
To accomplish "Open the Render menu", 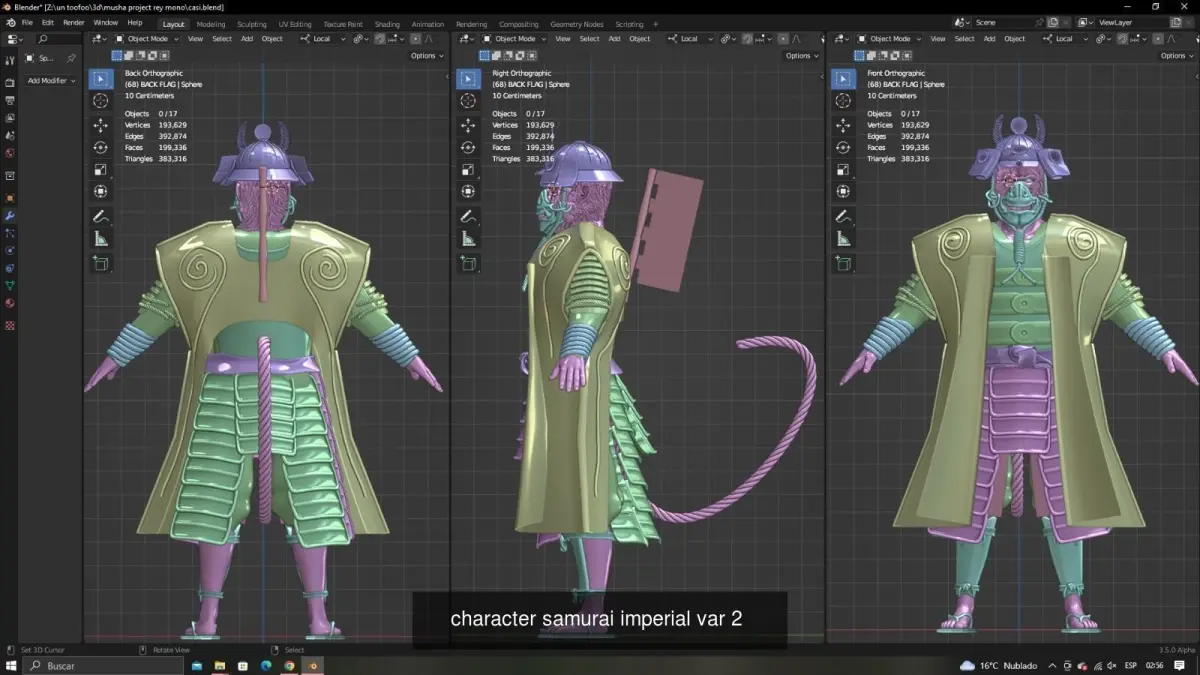I will click(74, 22).
